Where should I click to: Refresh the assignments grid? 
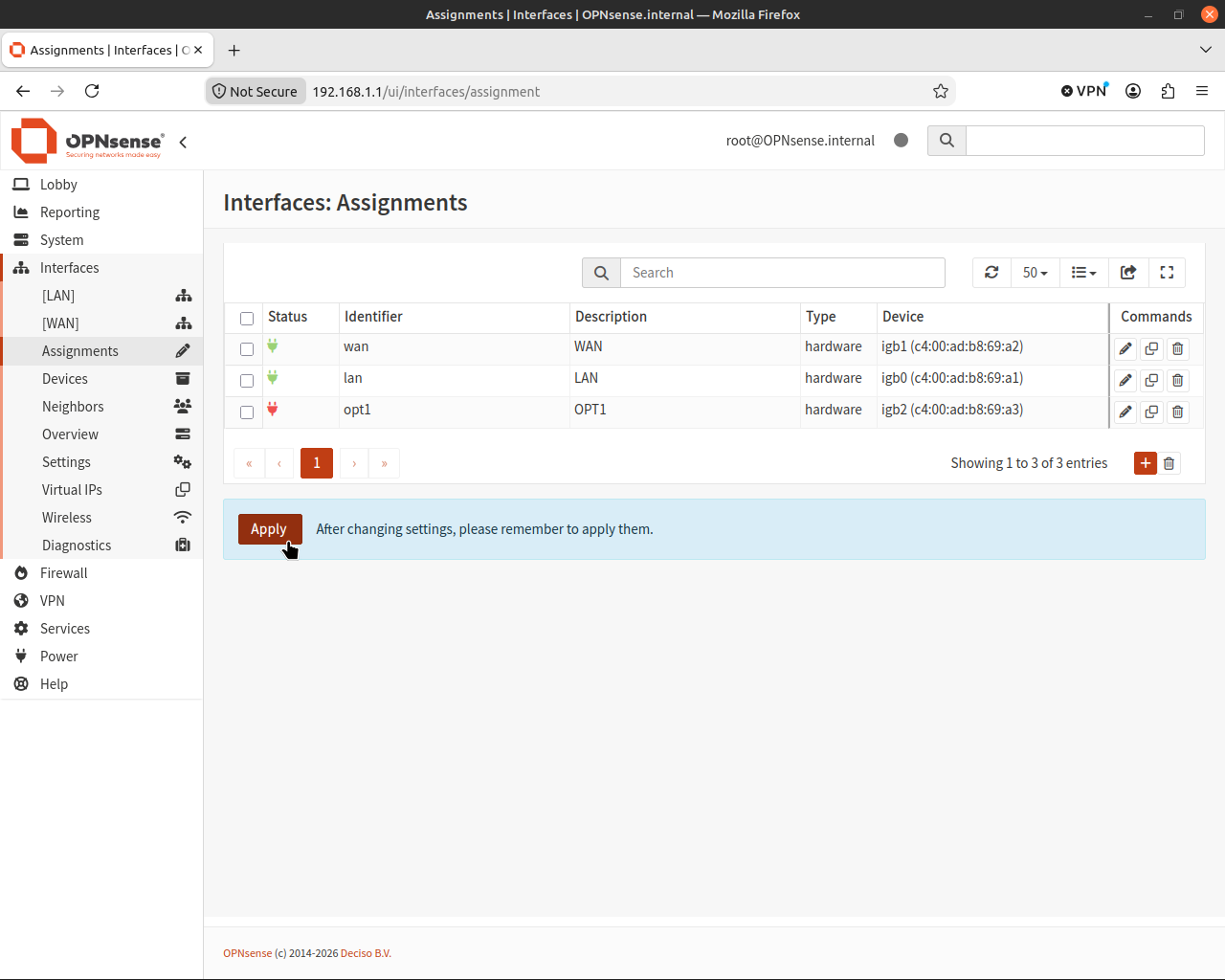(x=991, y=273)
